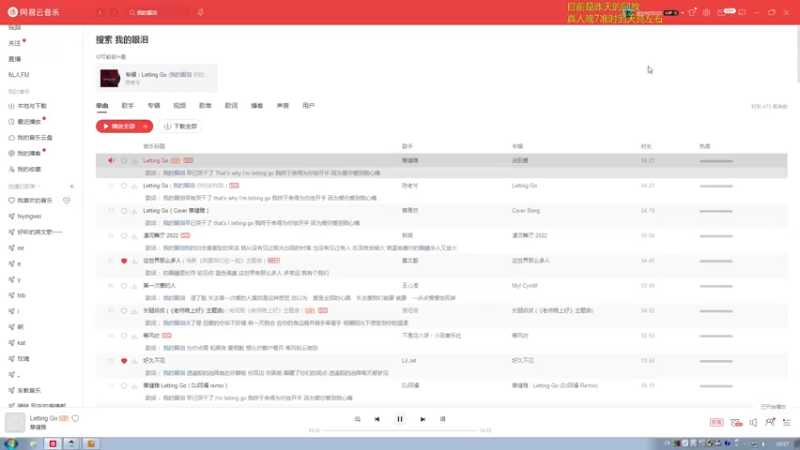
Task: Open the Letting Go album suggestion card
Action: click(157, 78)
